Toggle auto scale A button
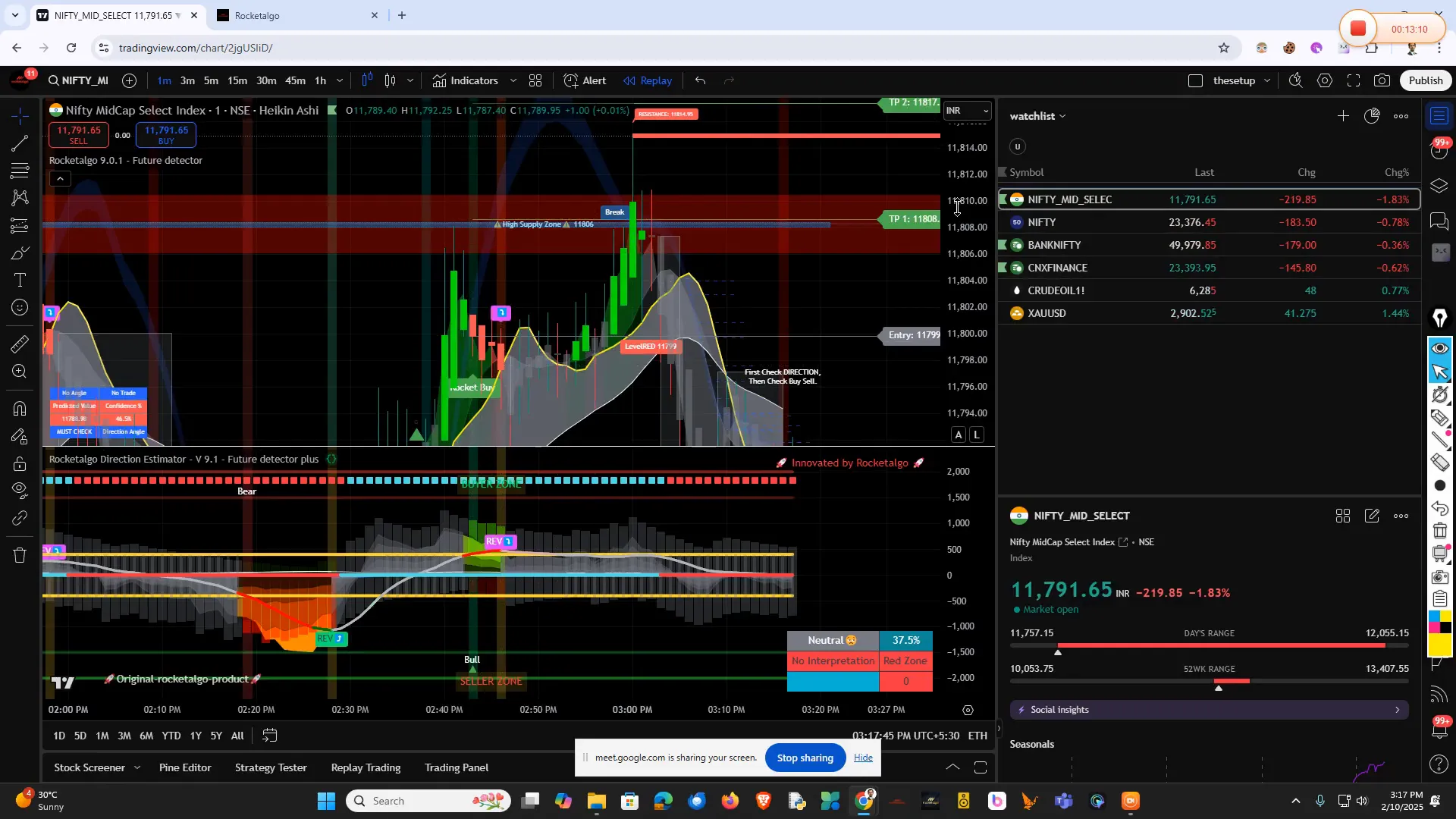Viewport: 1456px width, 819px height. [x=959, y=435]
